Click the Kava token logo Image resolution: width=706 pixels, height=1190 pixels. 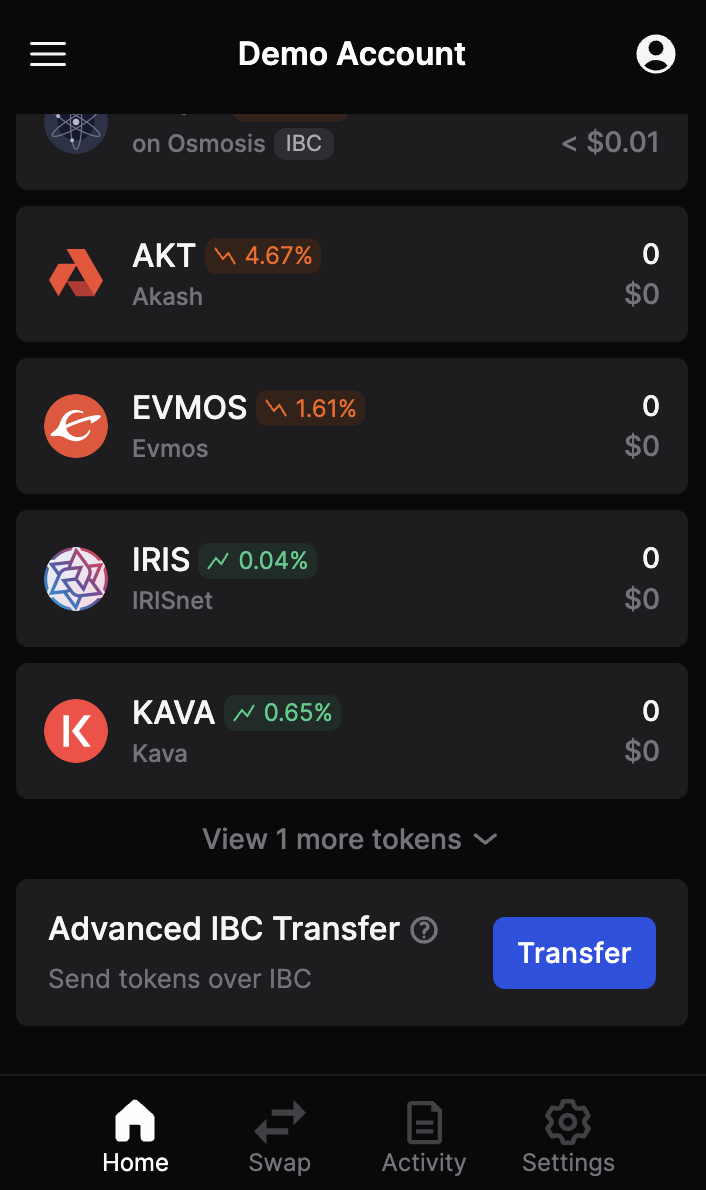pyautogui.click(x=76, y=731)
